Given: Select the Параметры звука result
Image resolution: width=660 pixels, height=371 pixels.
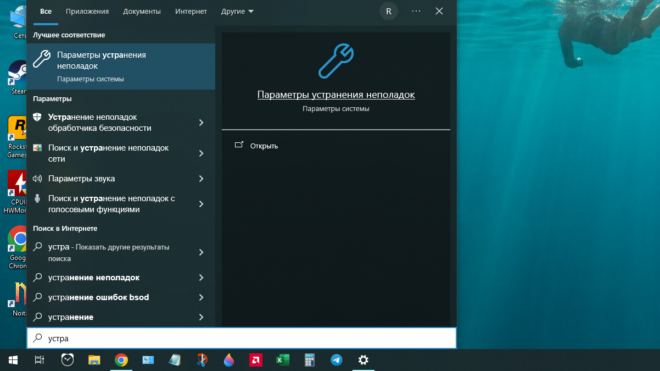Looking at the screenshot, I should tap(121, 179).
